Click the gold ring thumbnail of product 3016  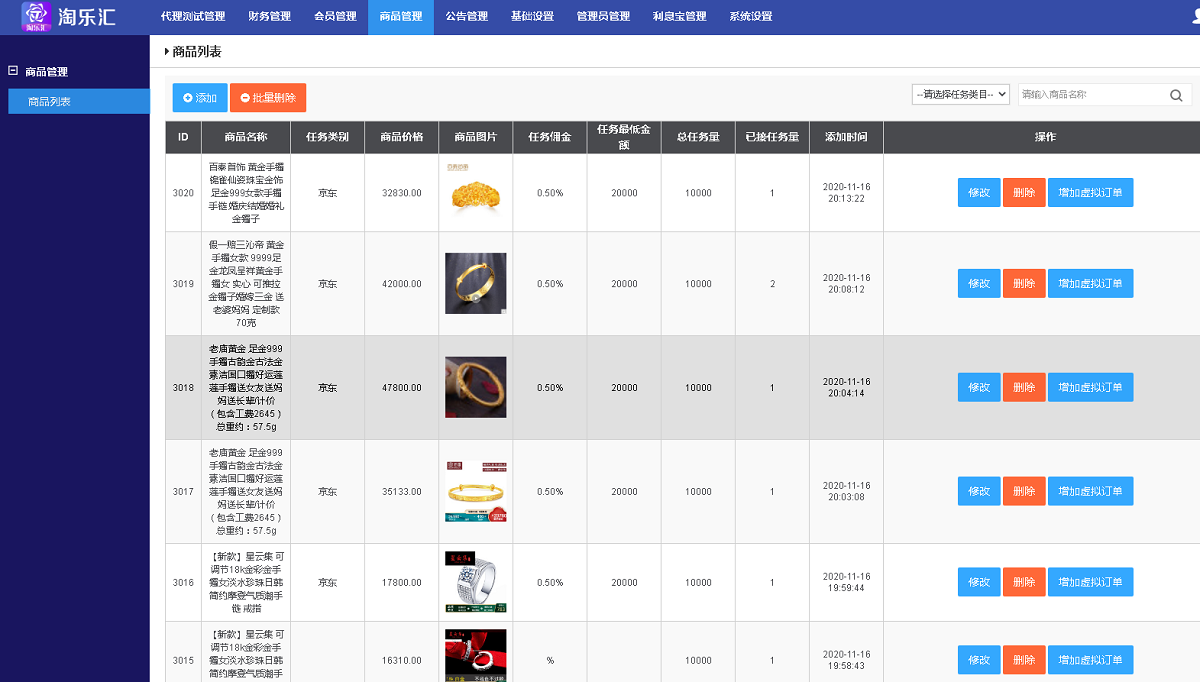(475, 581)
